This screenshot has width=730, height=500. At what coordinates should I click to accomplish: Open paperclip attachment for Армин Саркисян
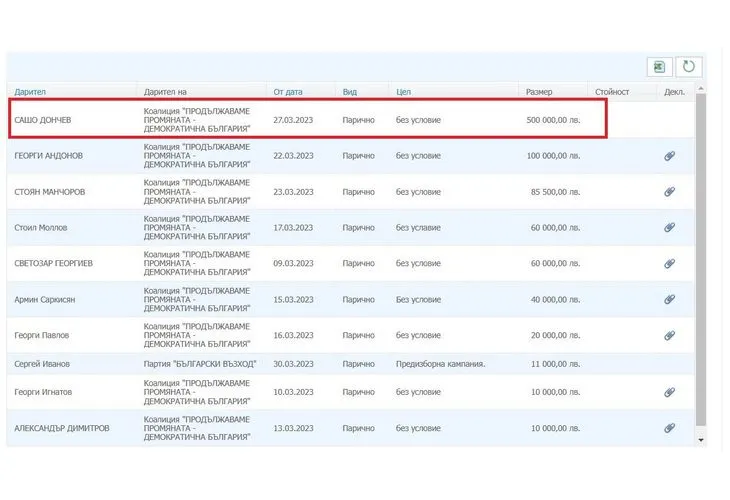click(670, 300)
